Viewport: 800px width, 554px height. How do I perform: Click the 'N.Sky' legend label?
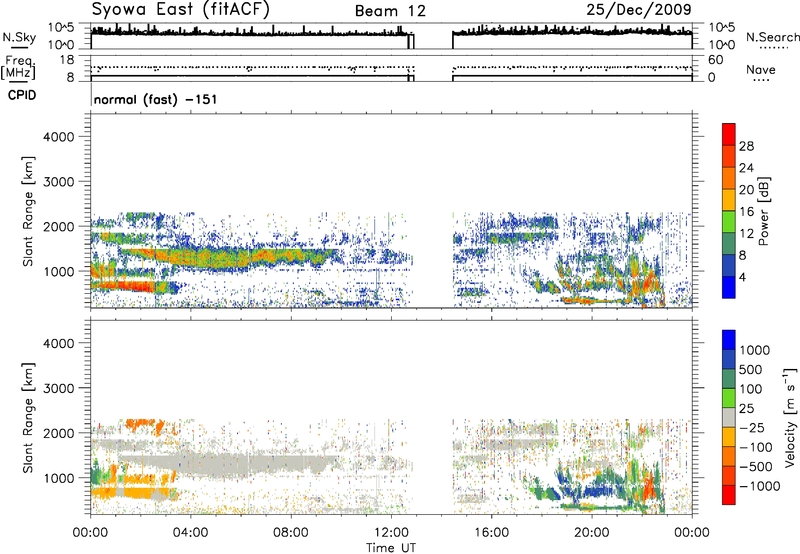click(x=19, y=38)
